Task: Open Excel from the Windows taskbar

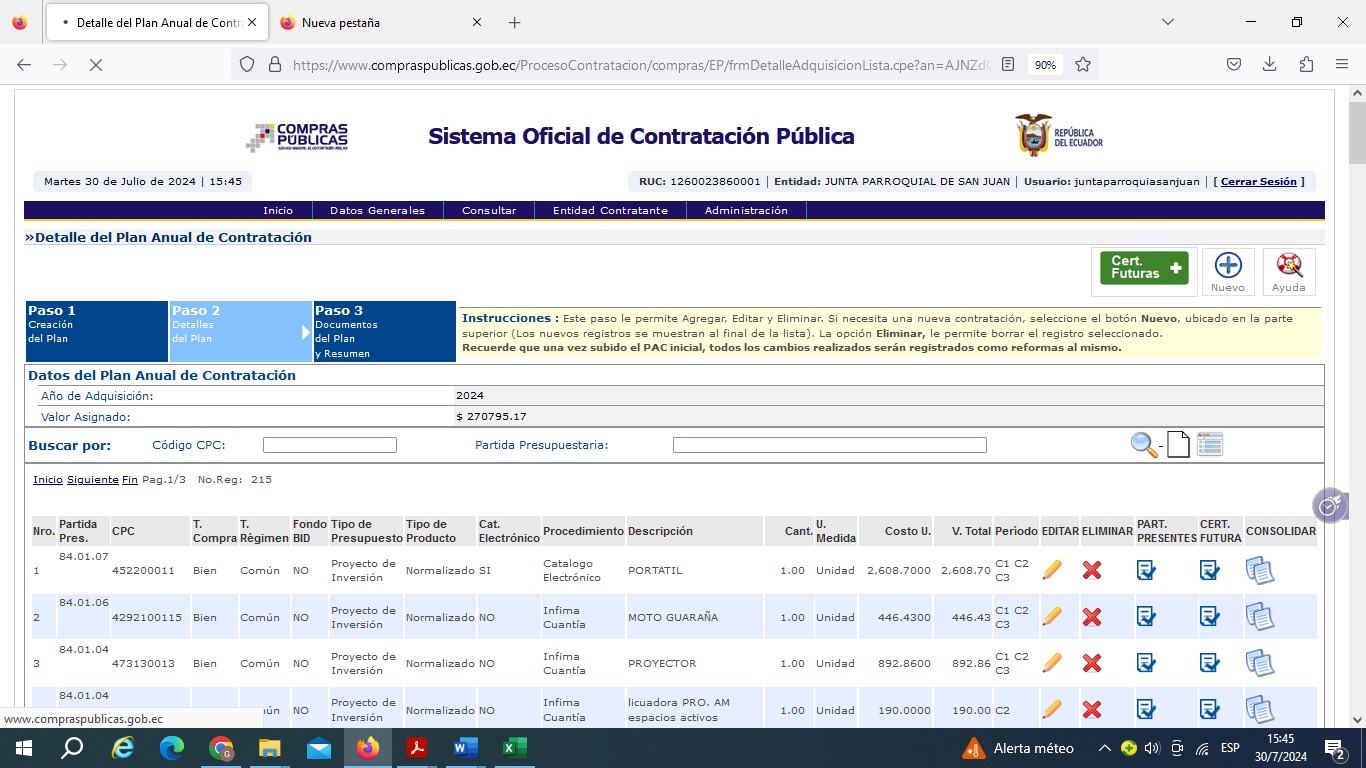Action: coord(514,748)
